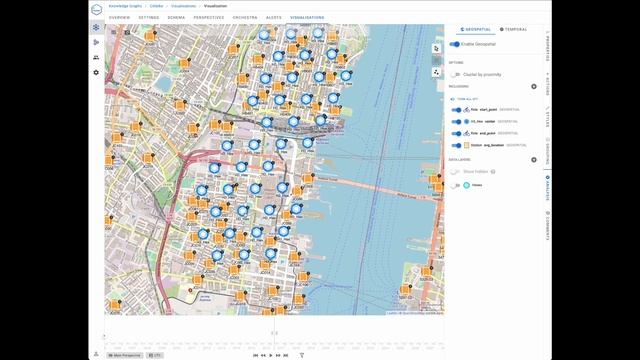Expand the Grouping side panel
This screenshot has height=360, width=640.
pyautogui.click(x=548, y=151)
